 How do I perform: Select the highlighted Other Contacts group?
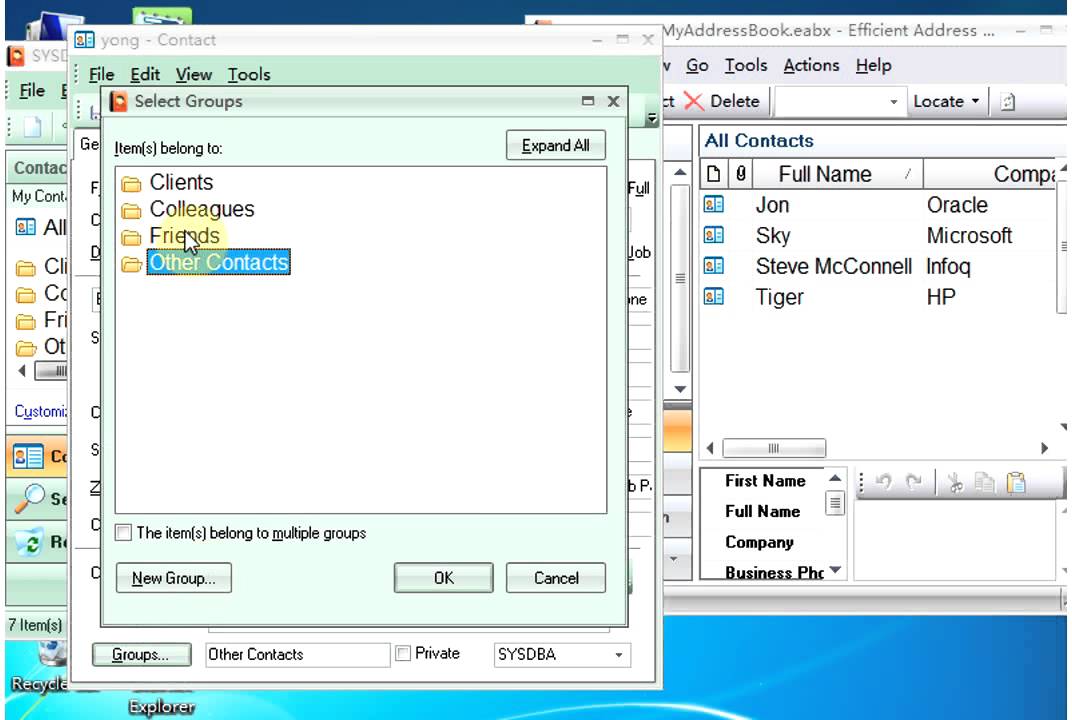pos(219,263)
